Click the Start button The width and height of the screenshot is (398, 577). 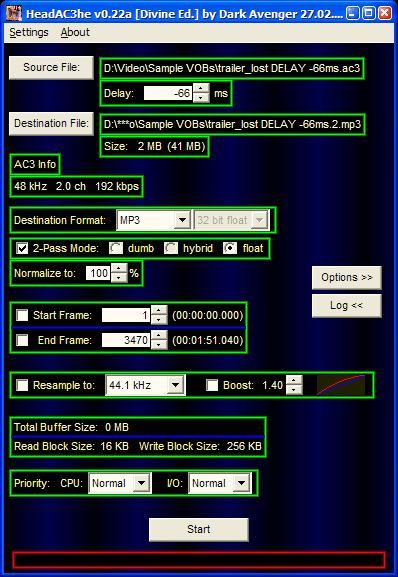(199, 530)
